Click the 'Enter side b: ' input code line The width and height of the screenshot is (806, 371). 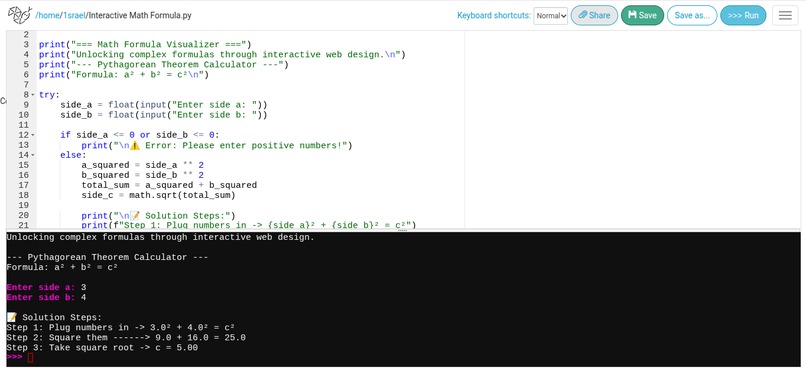click(163, 115)
